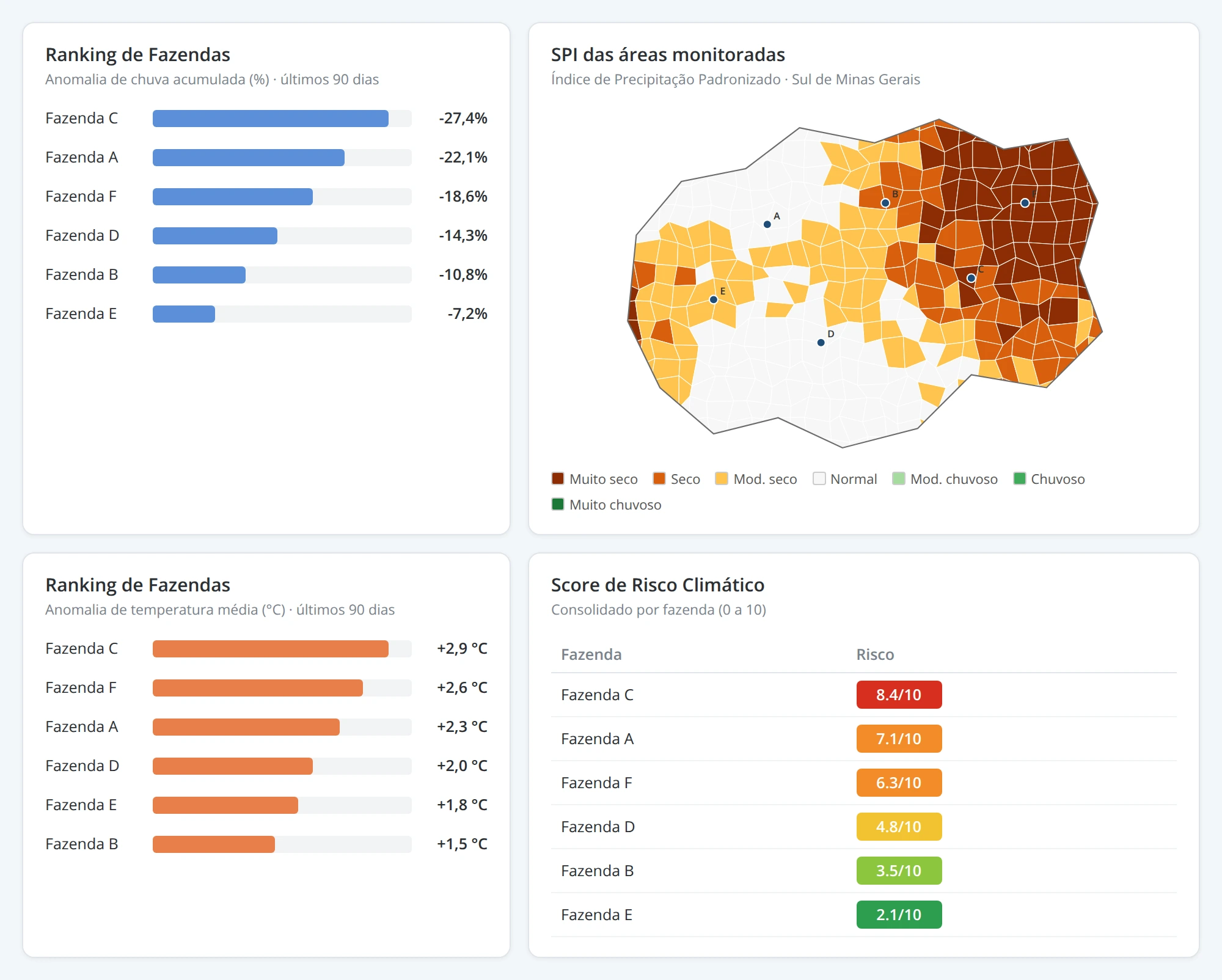The height and width of the screenshot is (980, 1222).
Task: Click the -27,4% rain value
Action: point(463,119)
